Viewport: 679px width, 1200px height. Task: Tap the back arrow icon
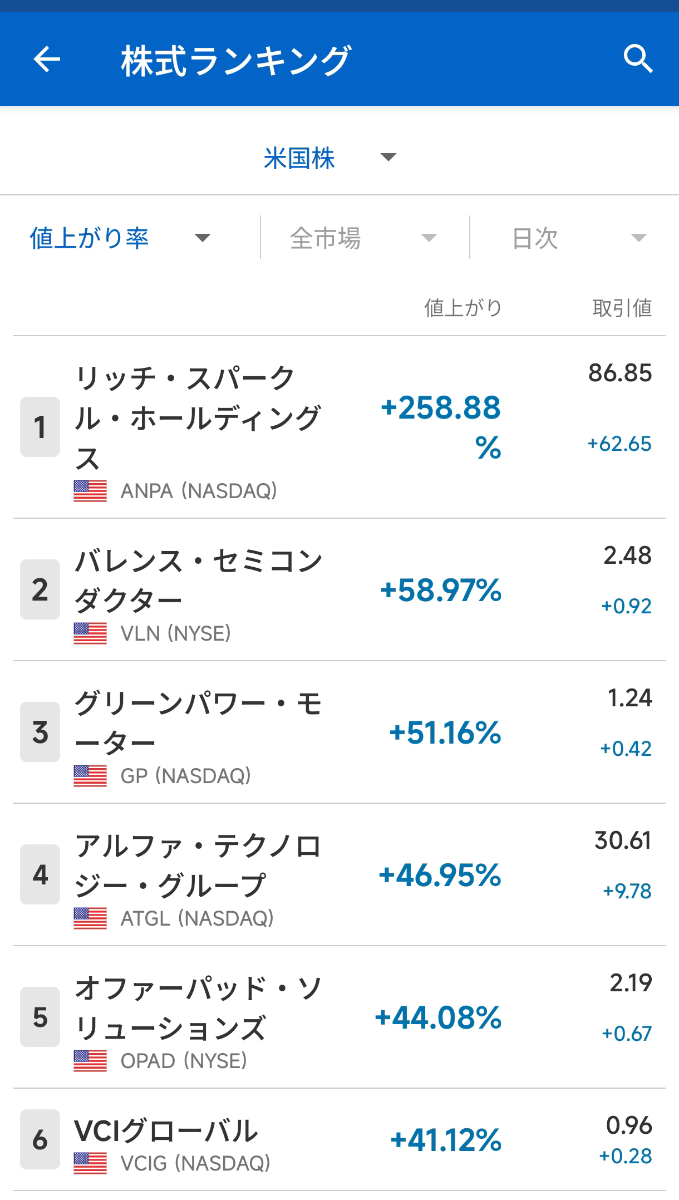pyautogui.click(x=47, y=60)
